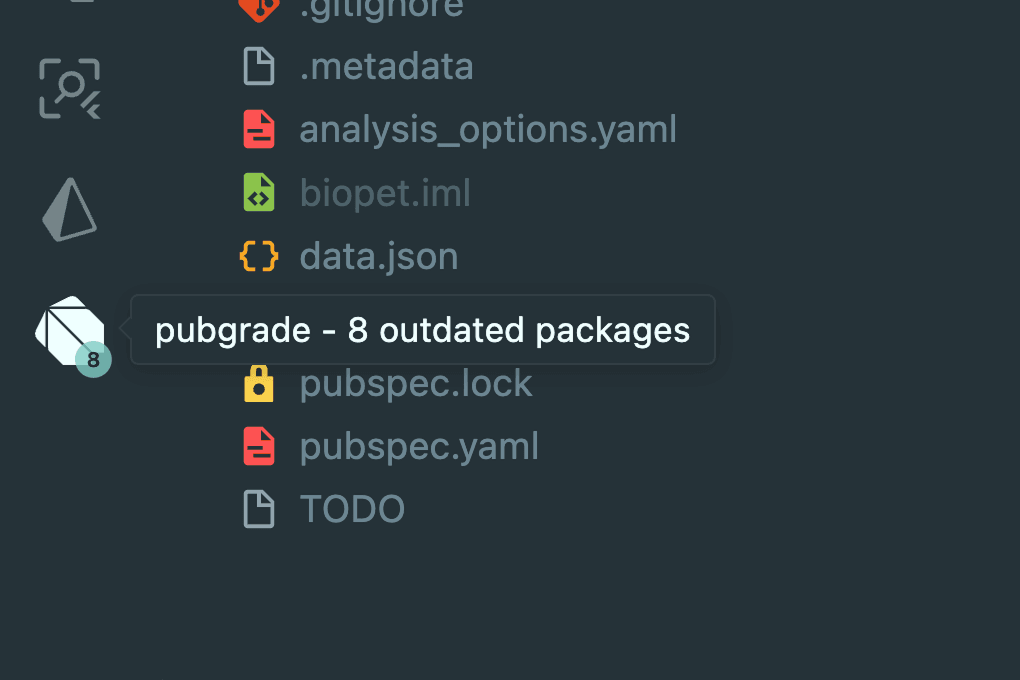
Task: Click the yellow lock icon beside pubspec.lock
Action: (x=259, y=384)
